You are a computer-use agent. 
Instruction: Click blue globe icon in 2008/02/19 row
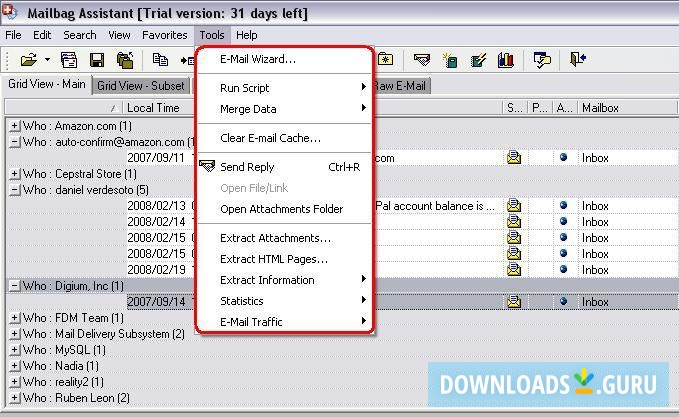[x=563, y=269]
